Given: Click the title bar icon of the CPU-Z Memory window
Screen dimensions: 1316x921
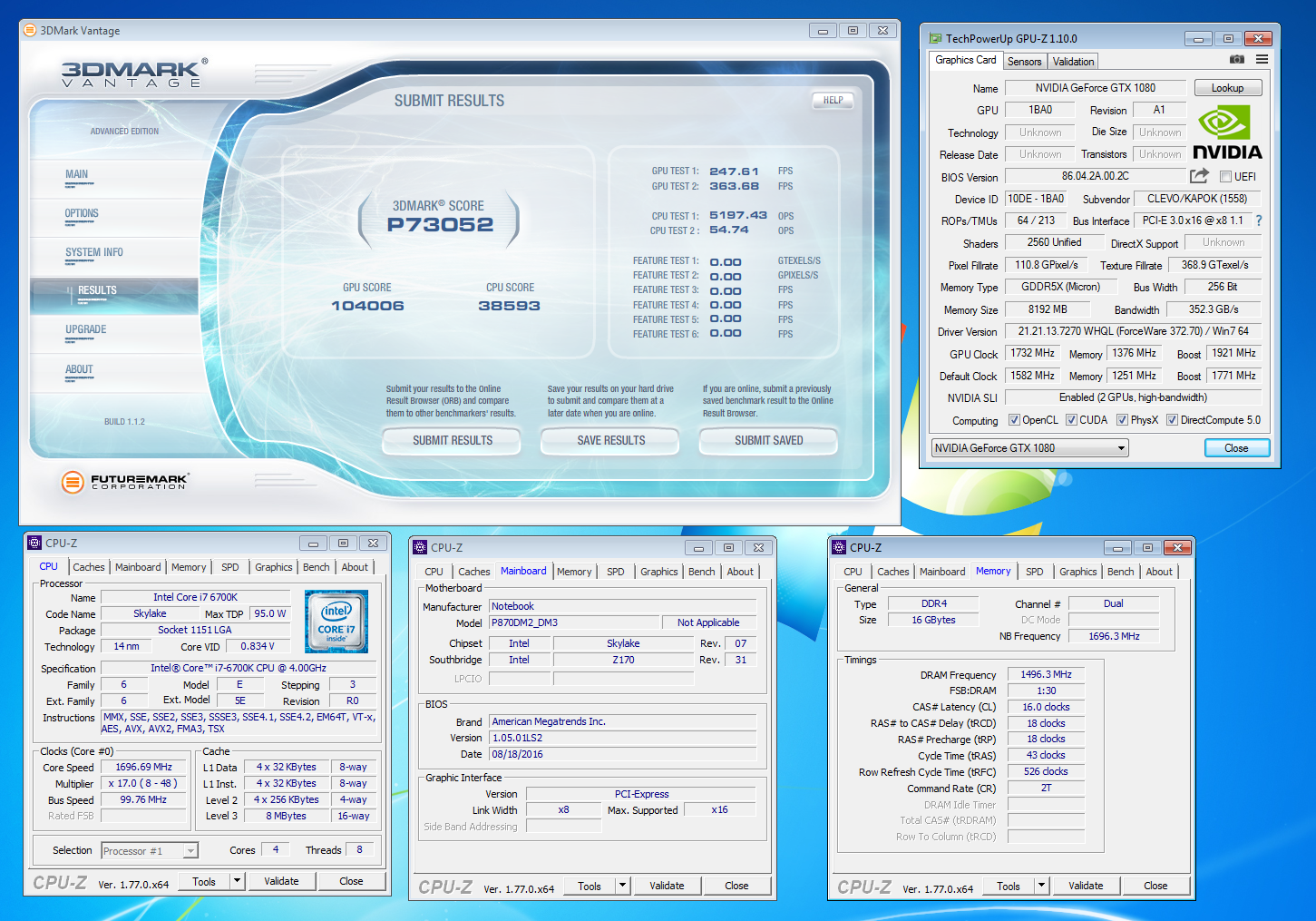Looking at the screenshot, I should (x=839, y=547).
